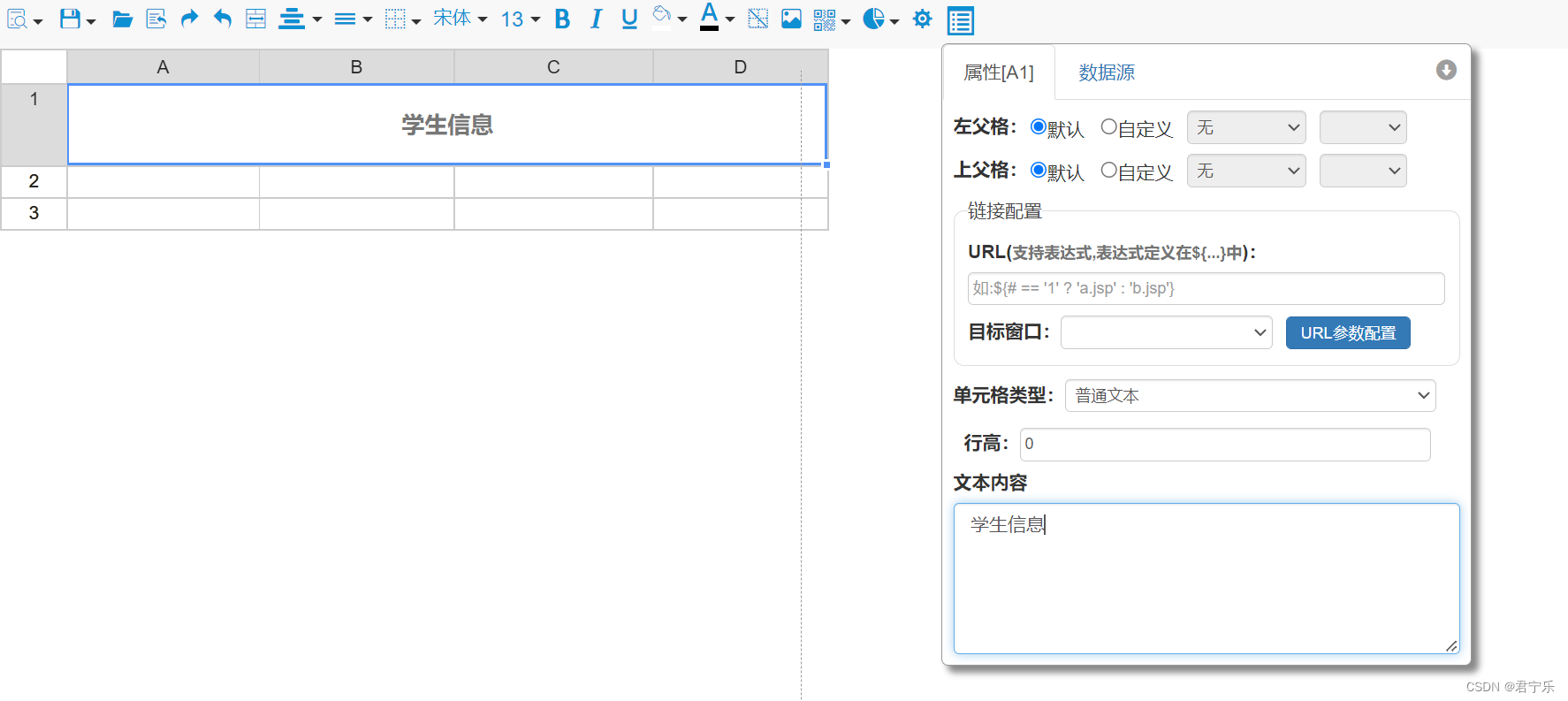1568x701 pixels.
Task: Expand the fill color dropdown arrow
Action: point(682,20)
